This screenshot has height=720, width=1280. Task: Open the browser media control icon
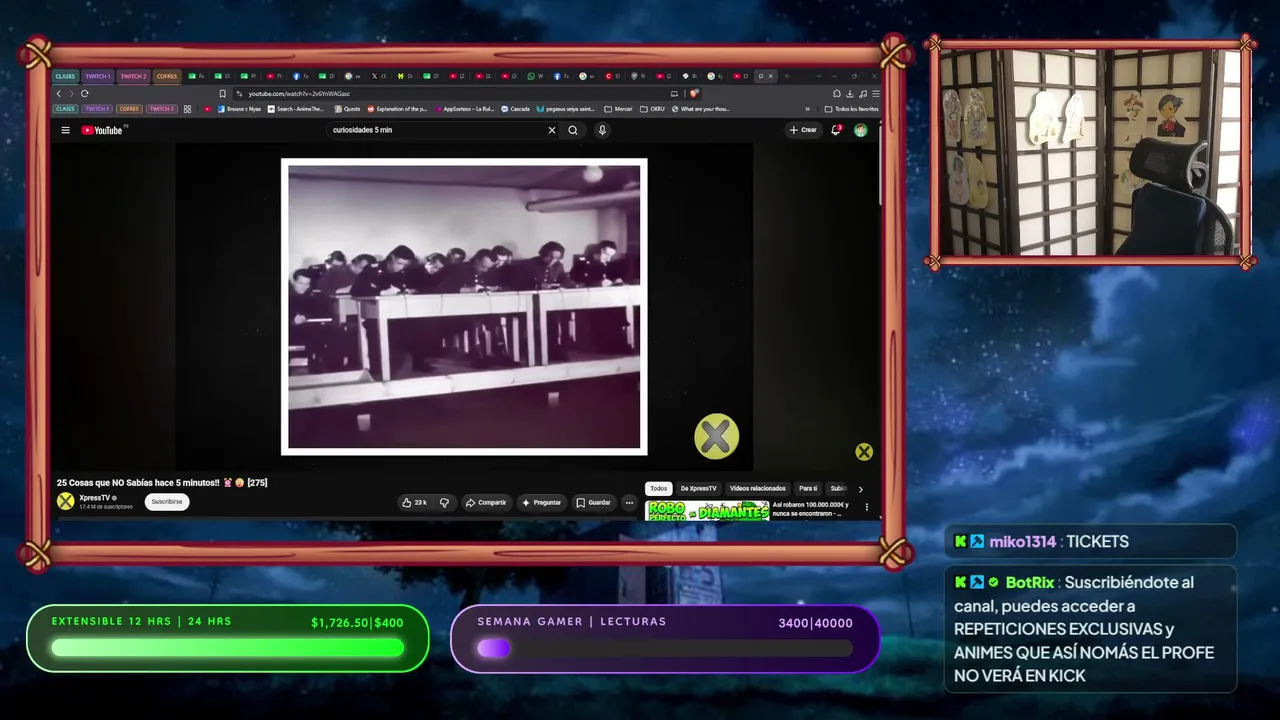862,93
